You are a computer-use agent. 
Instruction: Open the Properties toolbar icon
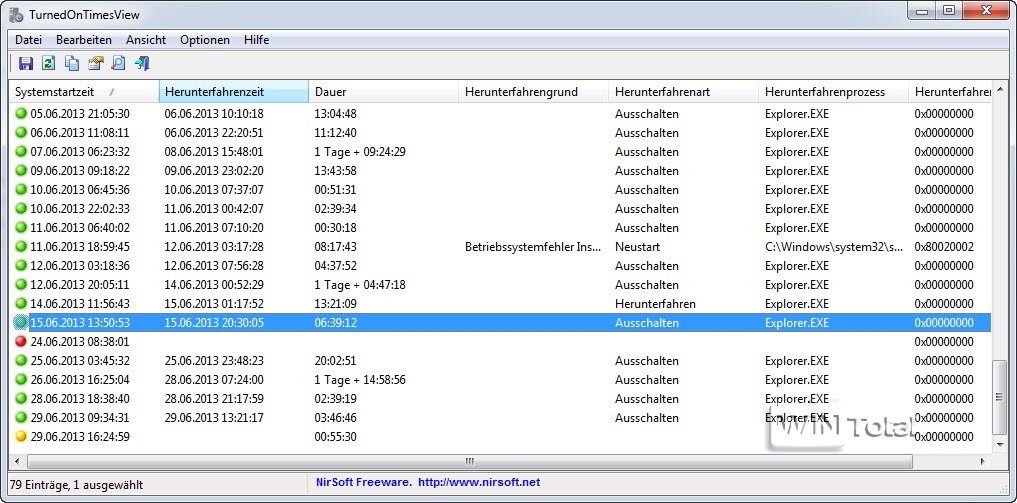click(x=95, y=63)
